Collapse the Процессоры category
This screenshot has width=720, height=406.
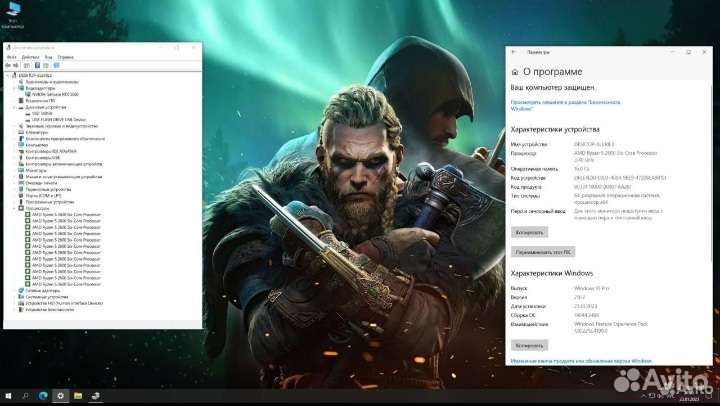point(15,209)
